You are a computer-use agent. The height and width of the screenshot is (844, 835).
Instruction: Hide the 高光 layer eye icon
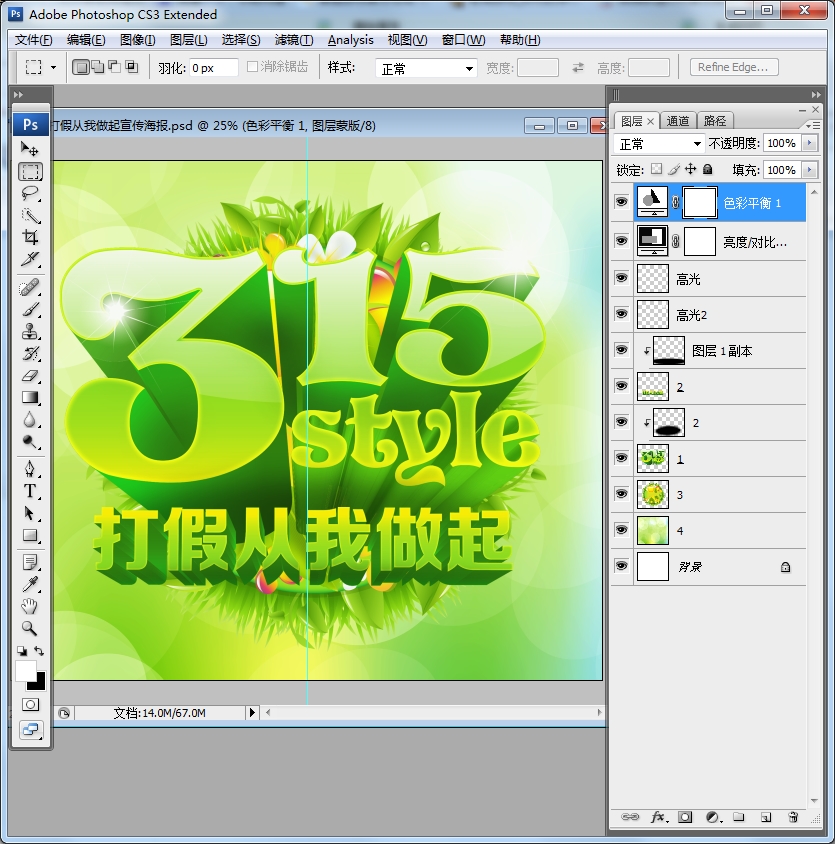point(621,279)
